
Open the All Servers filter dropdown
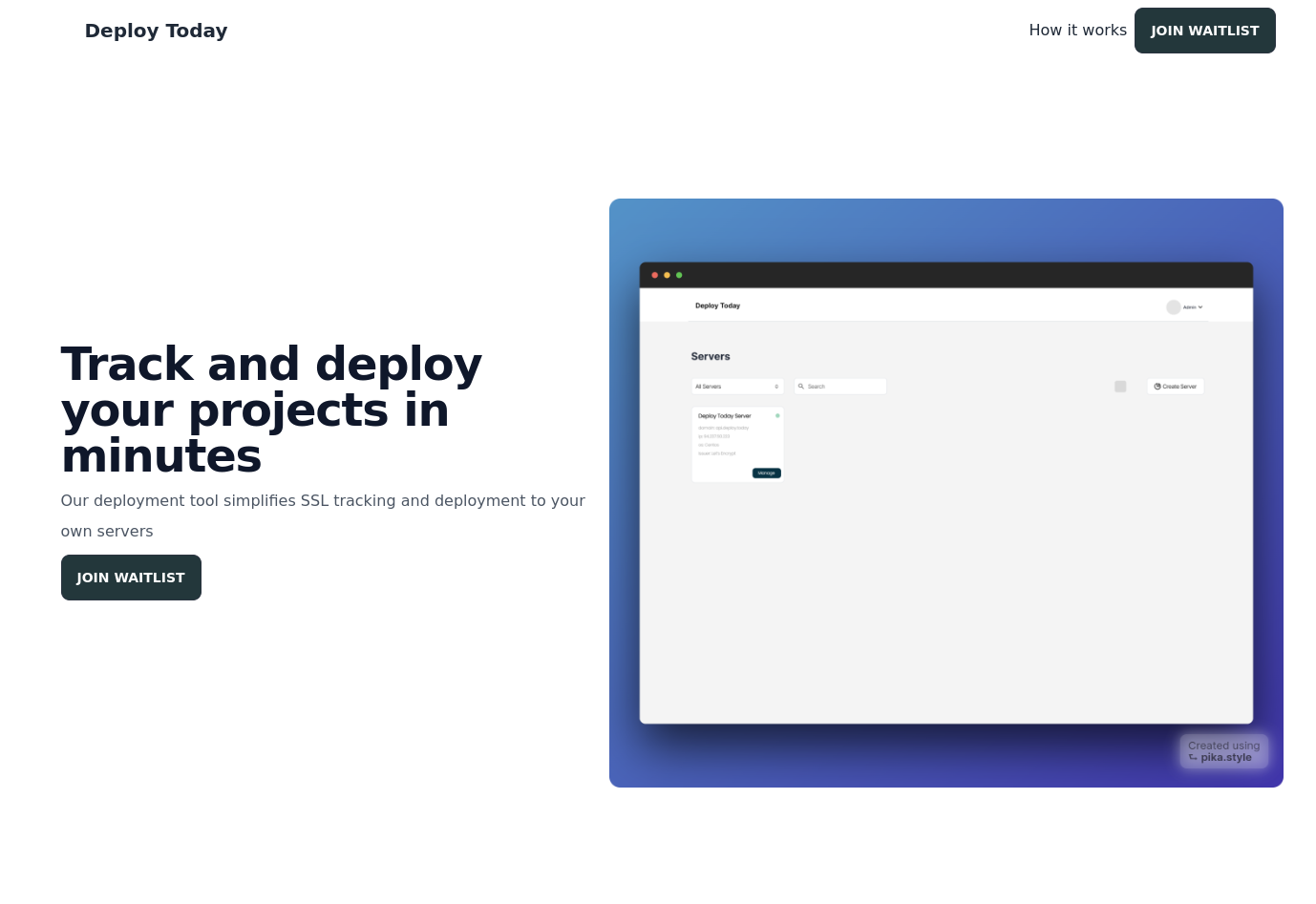click(737, 386)
